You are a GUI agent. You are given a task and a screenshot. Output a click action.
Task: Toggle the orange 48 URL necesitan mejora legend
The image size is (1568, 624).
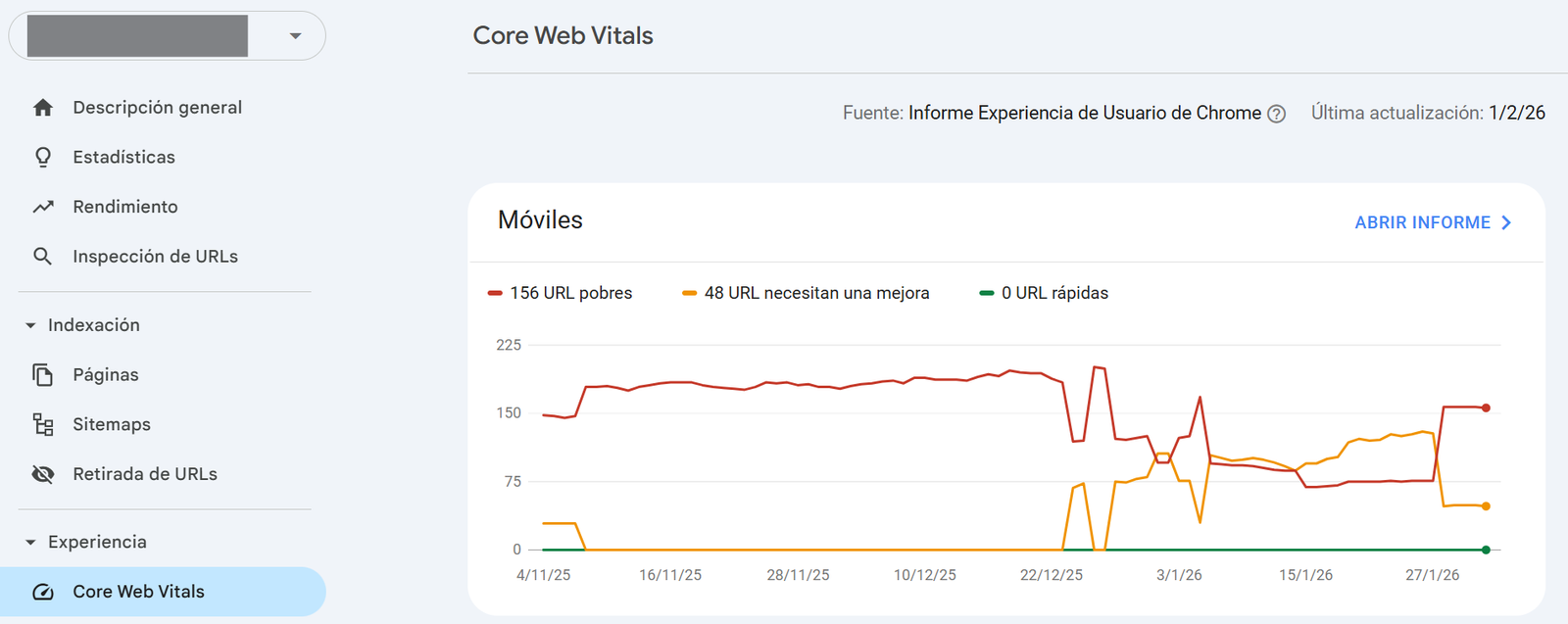point(806,293)
